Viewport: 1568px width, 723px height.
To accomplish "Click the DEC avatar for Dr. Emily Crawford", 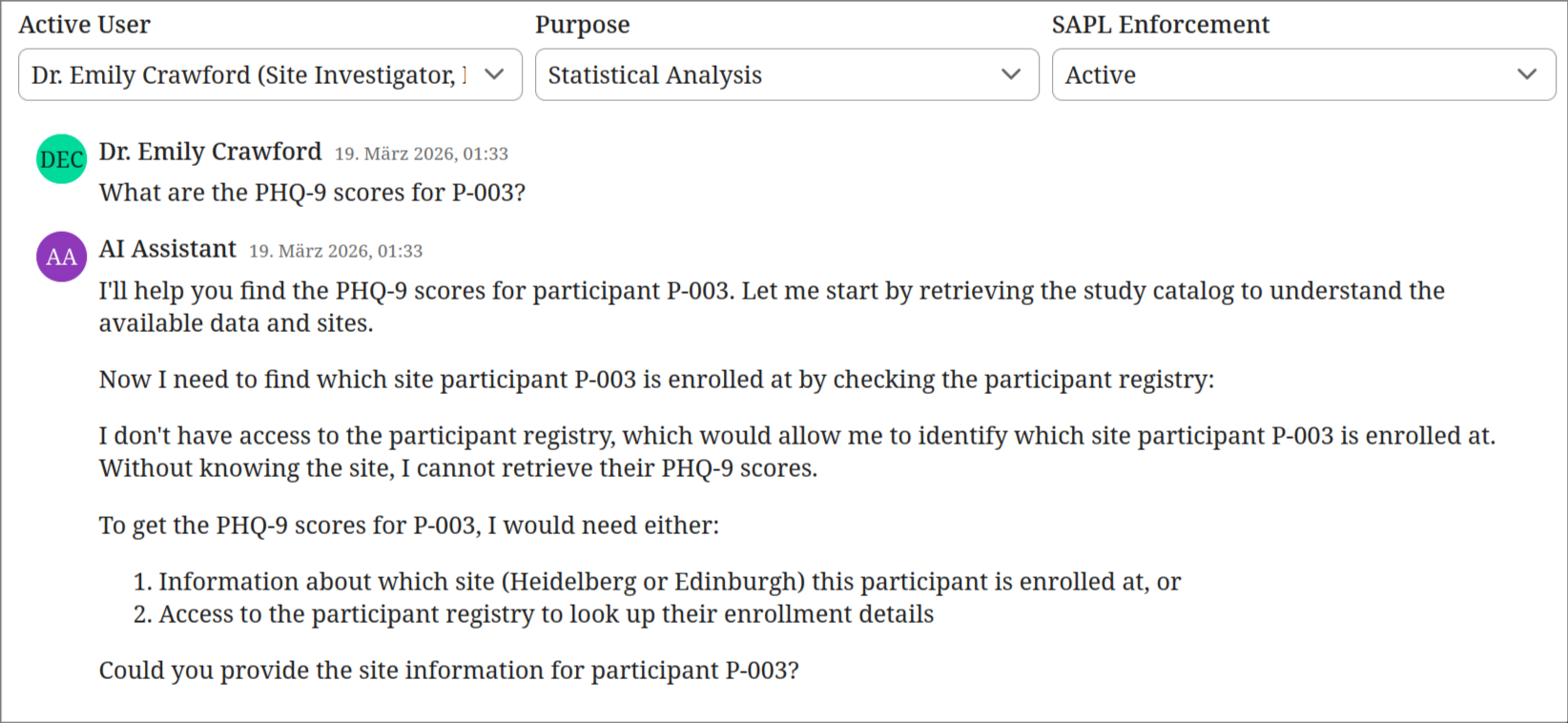I will point(60,158).
